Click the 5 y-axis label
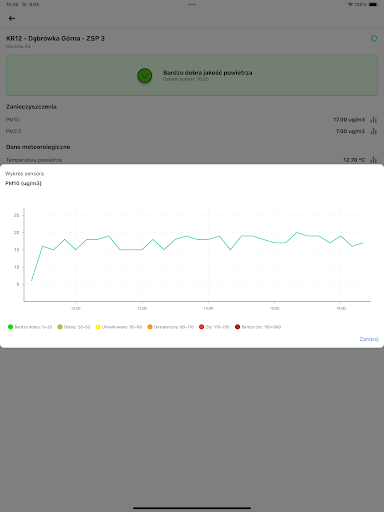Viewport: 384px width, 512px height. point(18,284)
